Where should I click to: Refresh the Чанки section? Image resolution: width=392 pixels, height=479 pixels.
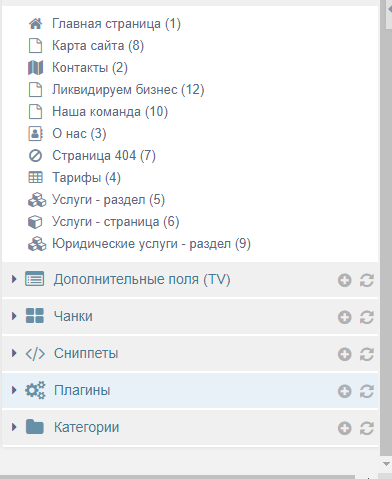tap(366, 317)
